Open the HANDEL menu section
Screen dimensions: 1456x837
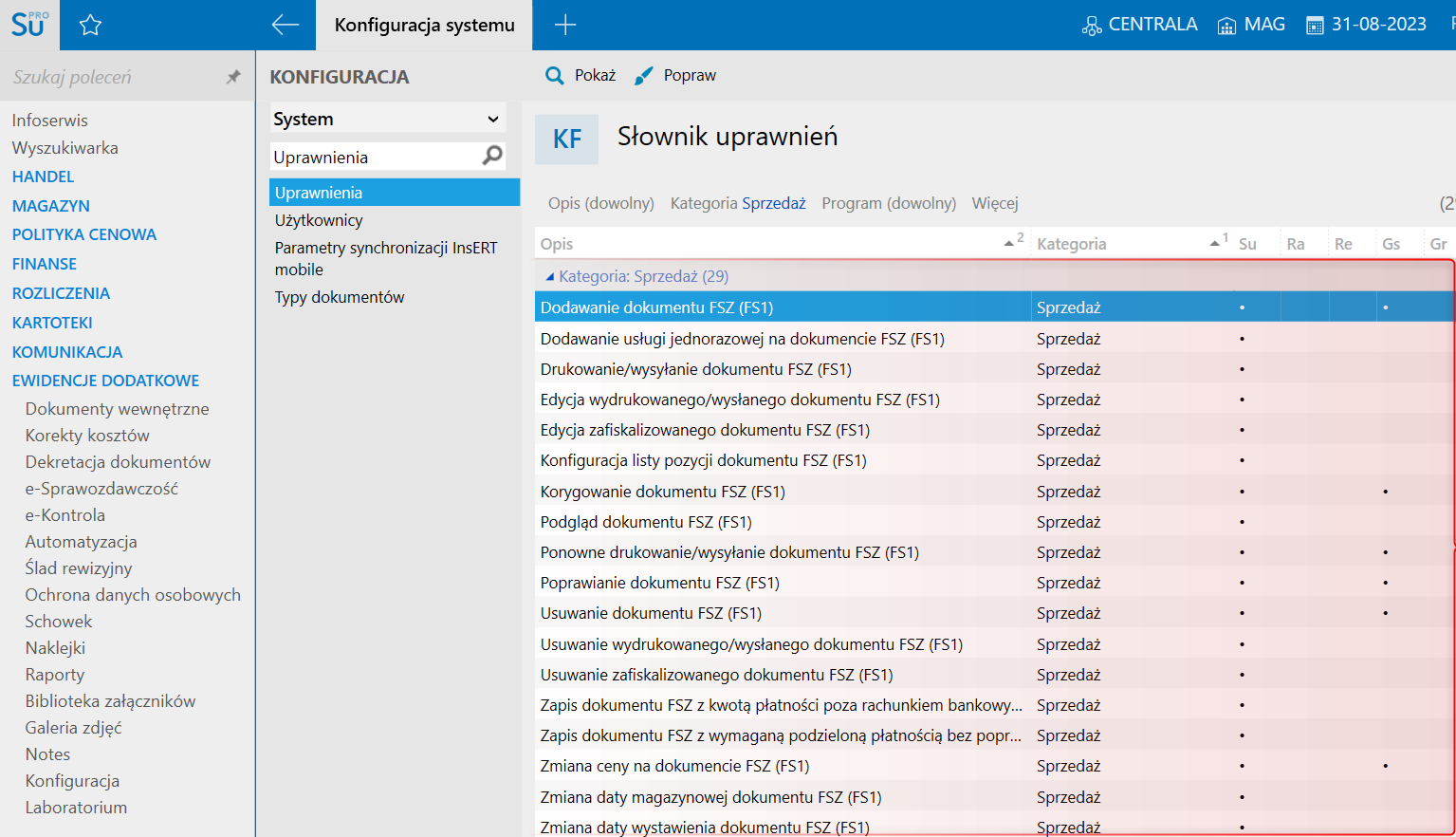(x=43, y=177)
